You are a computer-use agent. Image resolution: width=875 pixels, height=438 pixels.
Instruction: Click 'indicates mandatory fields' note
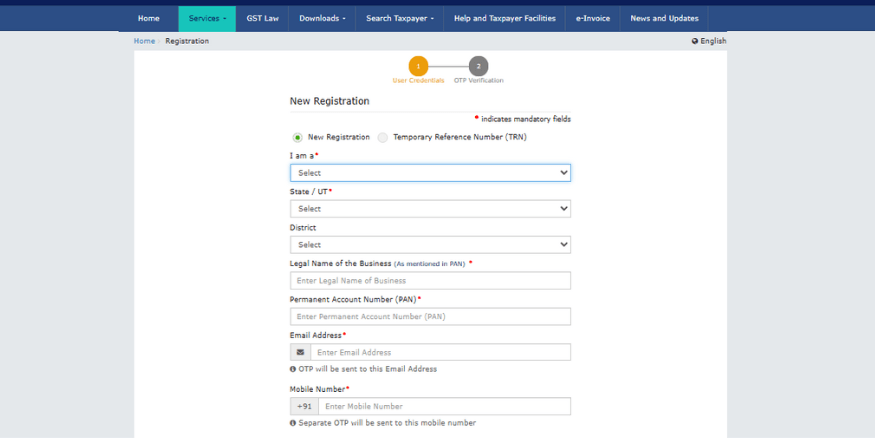coord(526,119)
